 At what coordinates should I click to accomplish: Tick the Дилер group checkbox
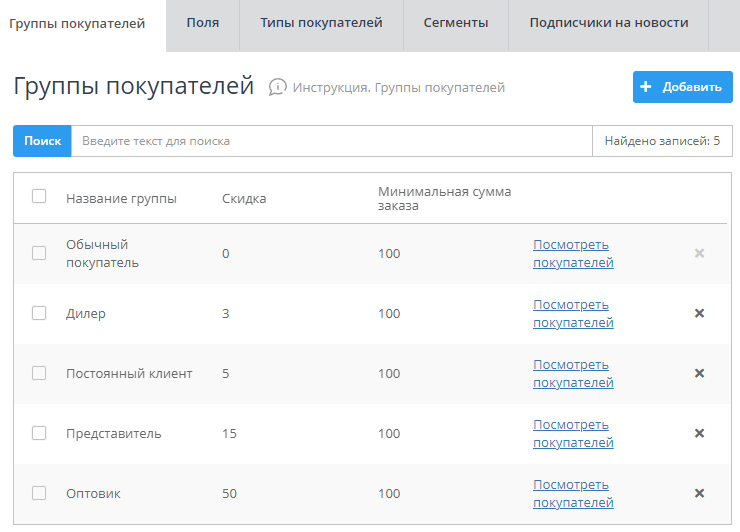39,313
